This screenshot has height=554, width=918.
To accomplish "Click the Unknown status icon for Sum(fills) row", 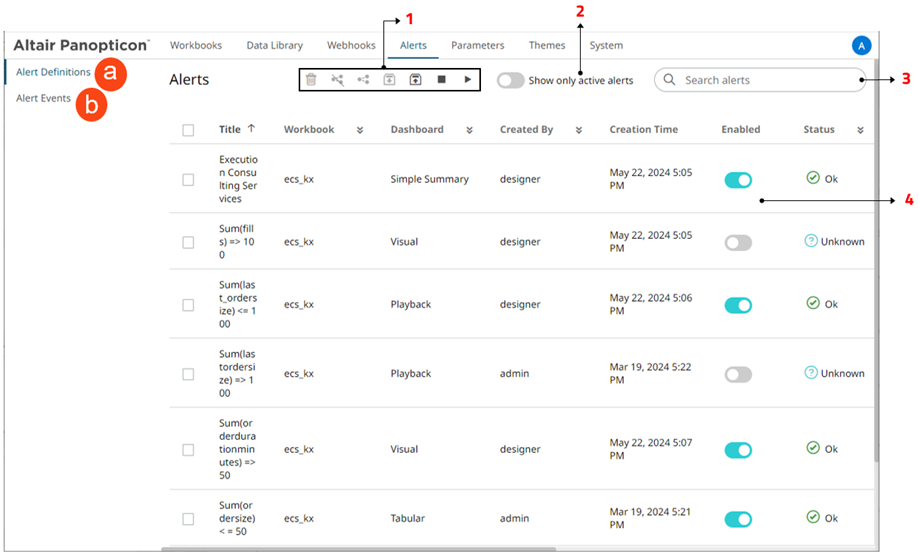I will (811, 241).
